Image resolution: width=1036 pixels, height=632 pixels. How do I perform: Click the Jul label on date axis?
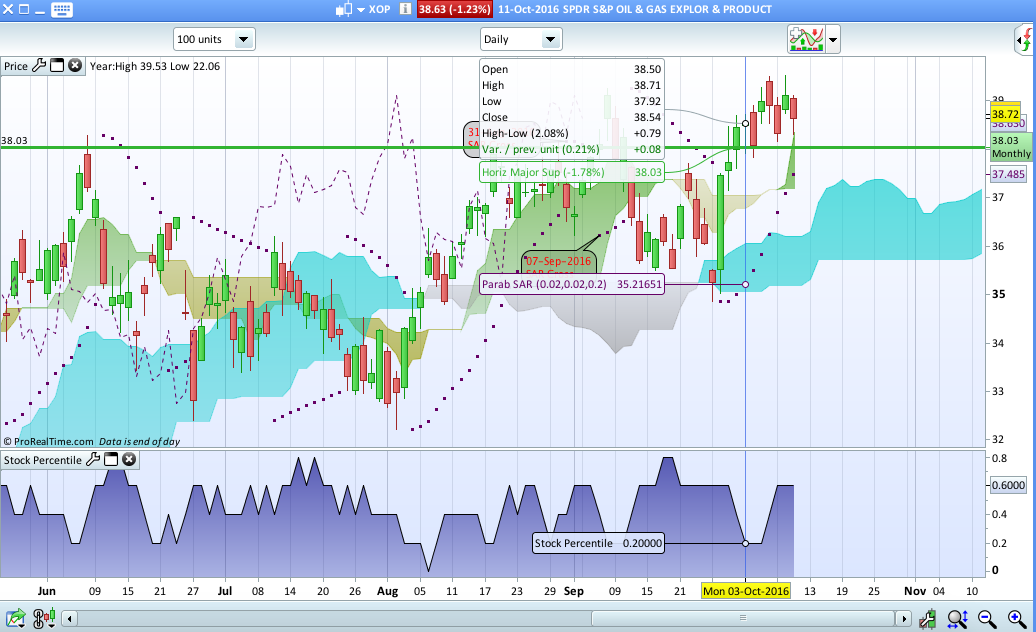click(x=225, y=590)
